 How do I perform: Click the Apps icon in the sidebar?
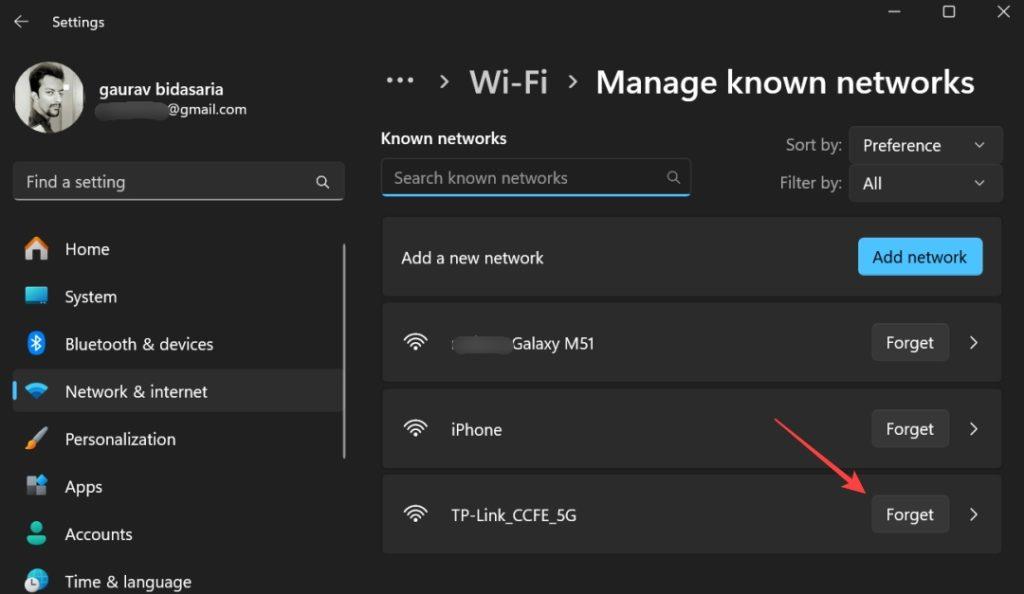coord(37,486)
